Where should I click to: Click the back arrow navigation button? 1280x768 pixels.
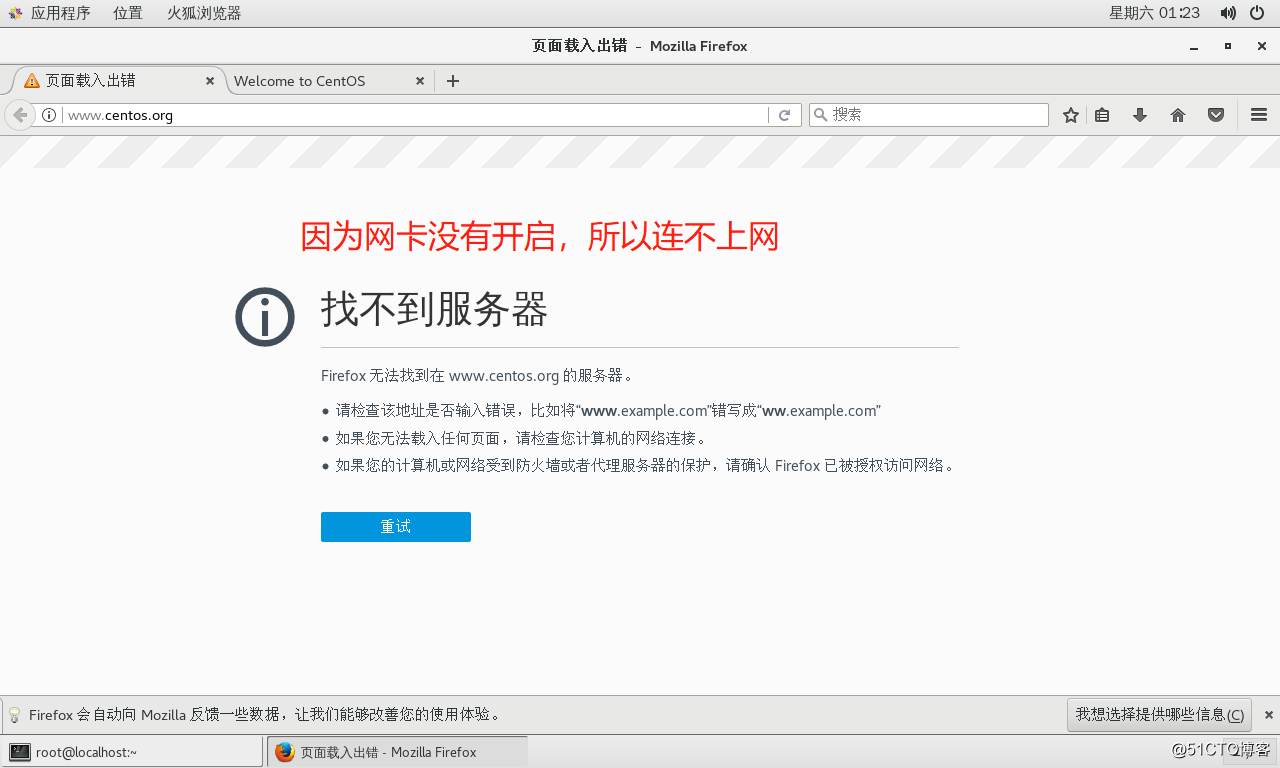[x=20, y=115]
